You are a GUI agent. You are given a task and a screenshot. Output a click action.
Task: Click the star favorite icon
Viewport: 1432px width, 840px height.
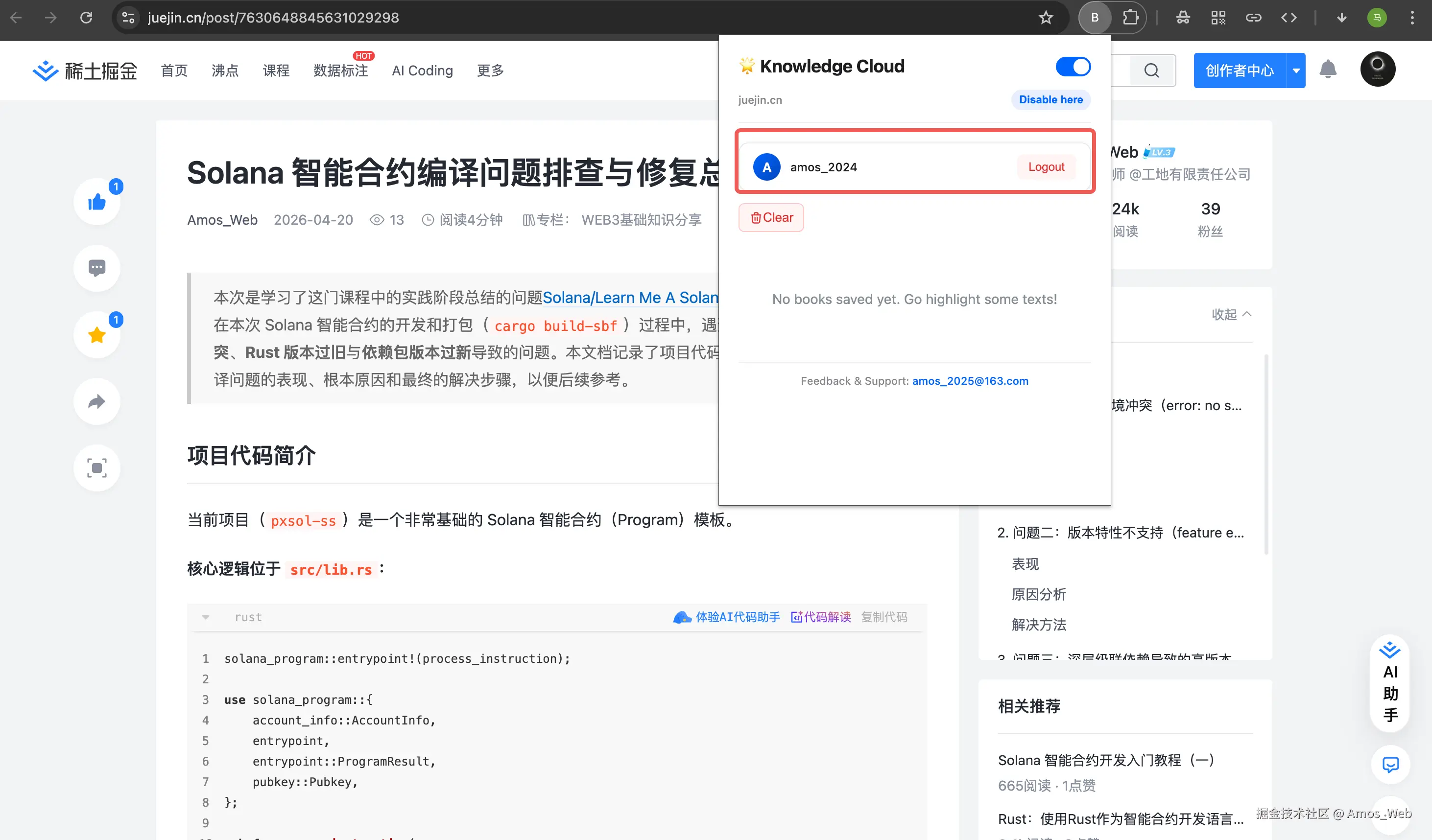tap(96, 335)
